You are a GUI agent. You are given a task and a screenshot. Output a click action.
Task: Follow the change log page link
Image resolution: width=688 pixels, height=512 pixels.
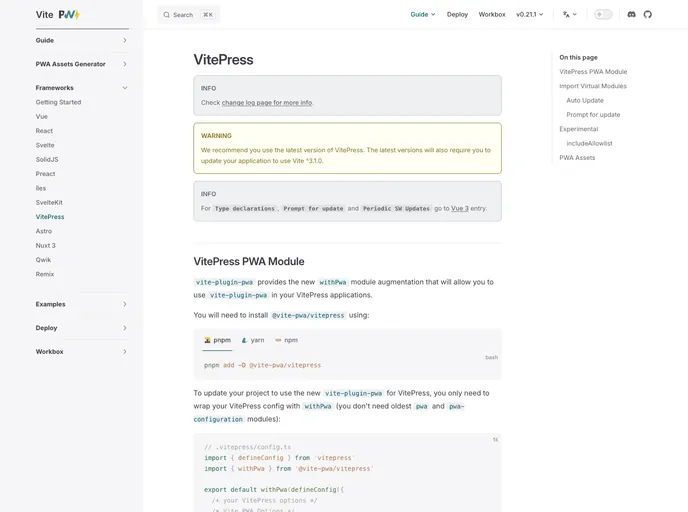coord(267,103)
